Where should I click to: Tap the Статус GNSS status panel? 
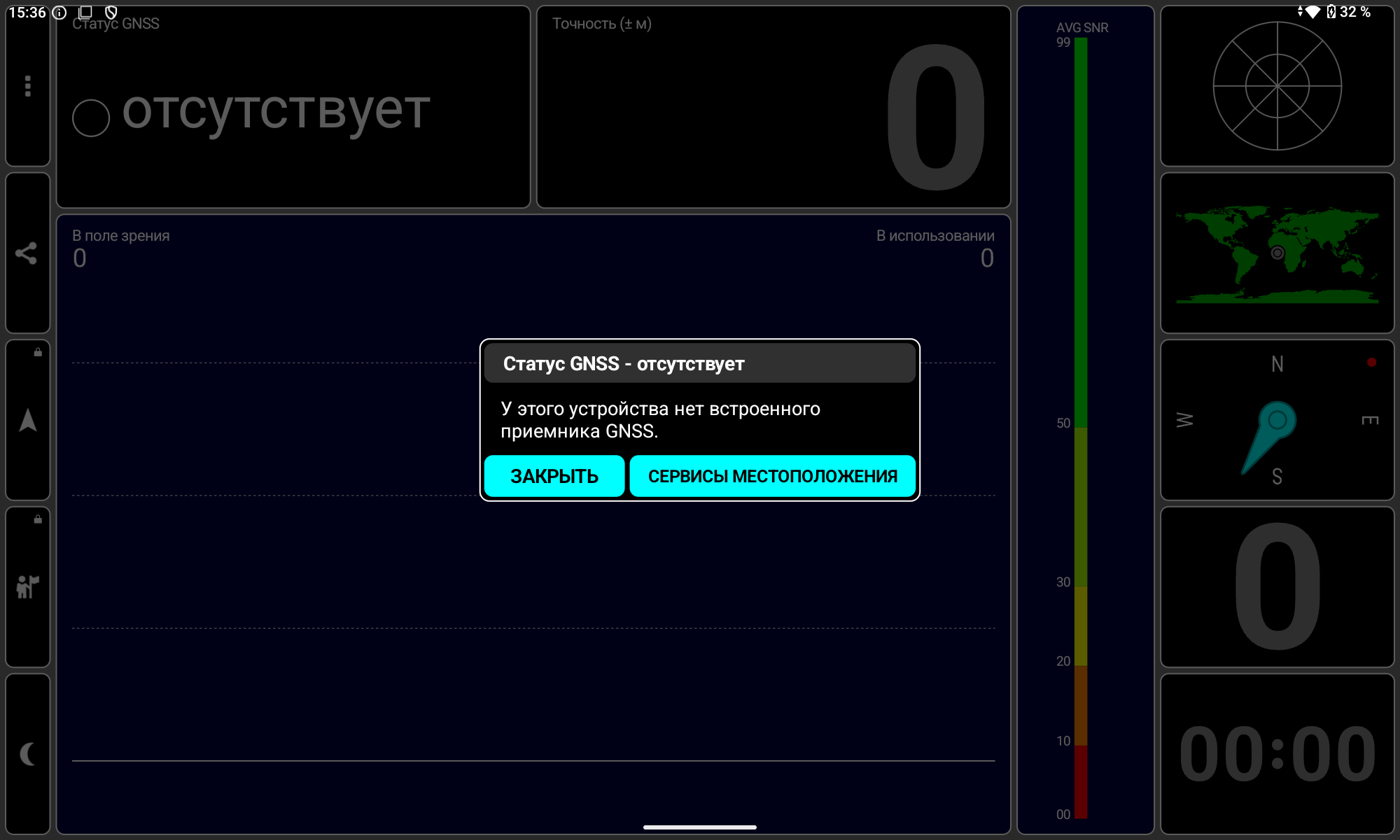(293, 107)
